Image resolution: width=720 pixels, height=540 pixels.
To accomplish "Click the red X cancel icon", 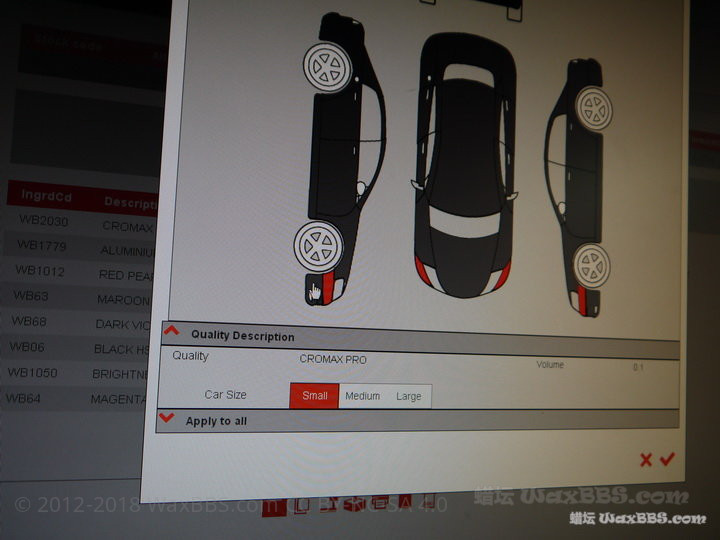I will pyautogui.click(x=646, y=460).
